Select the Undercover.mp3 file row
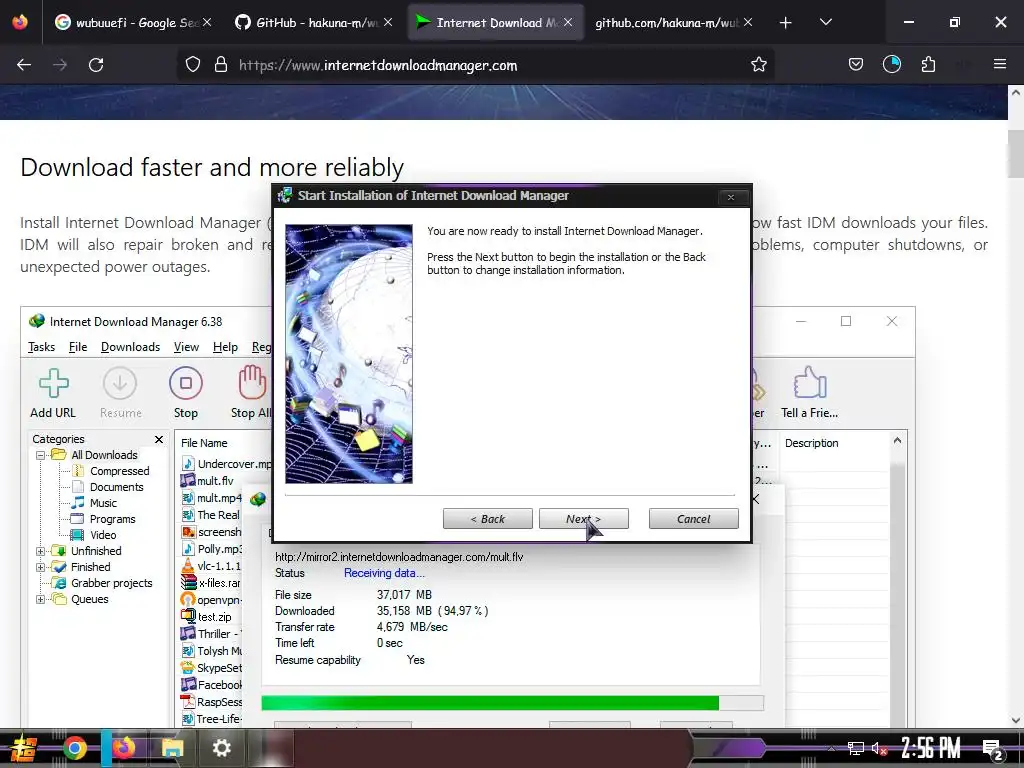 tap(226, 464)
